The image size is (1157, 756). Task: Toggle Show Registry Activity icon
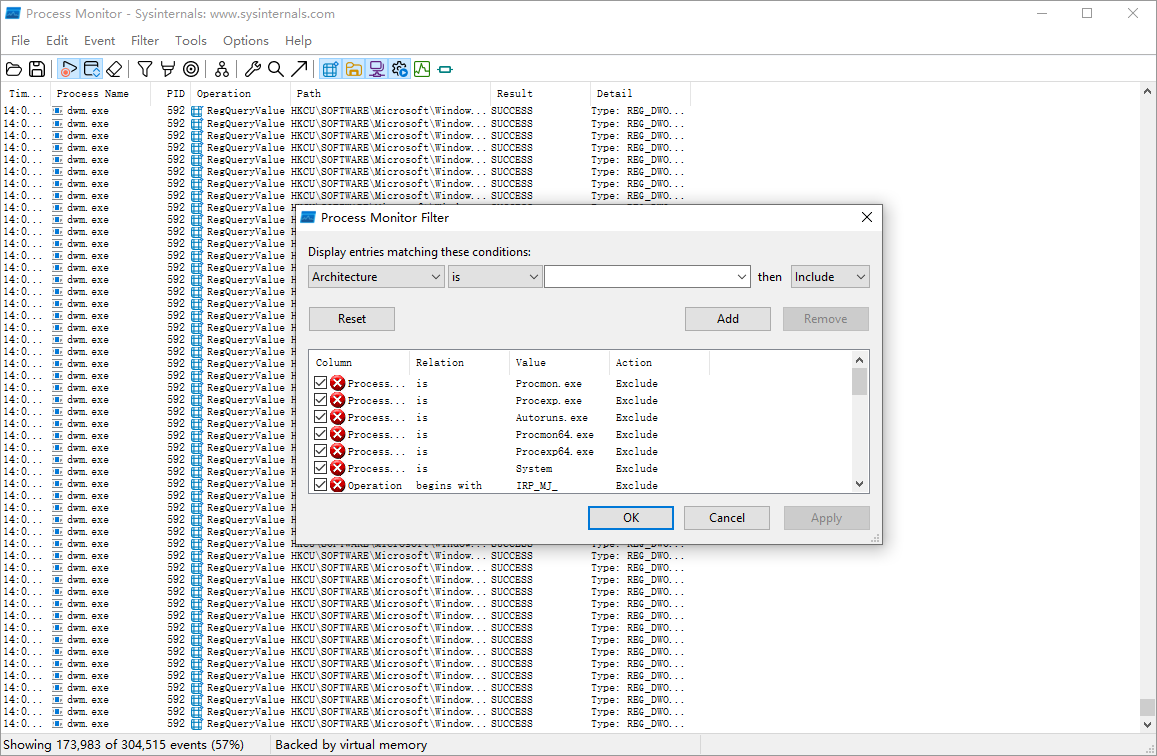point(331,69)
